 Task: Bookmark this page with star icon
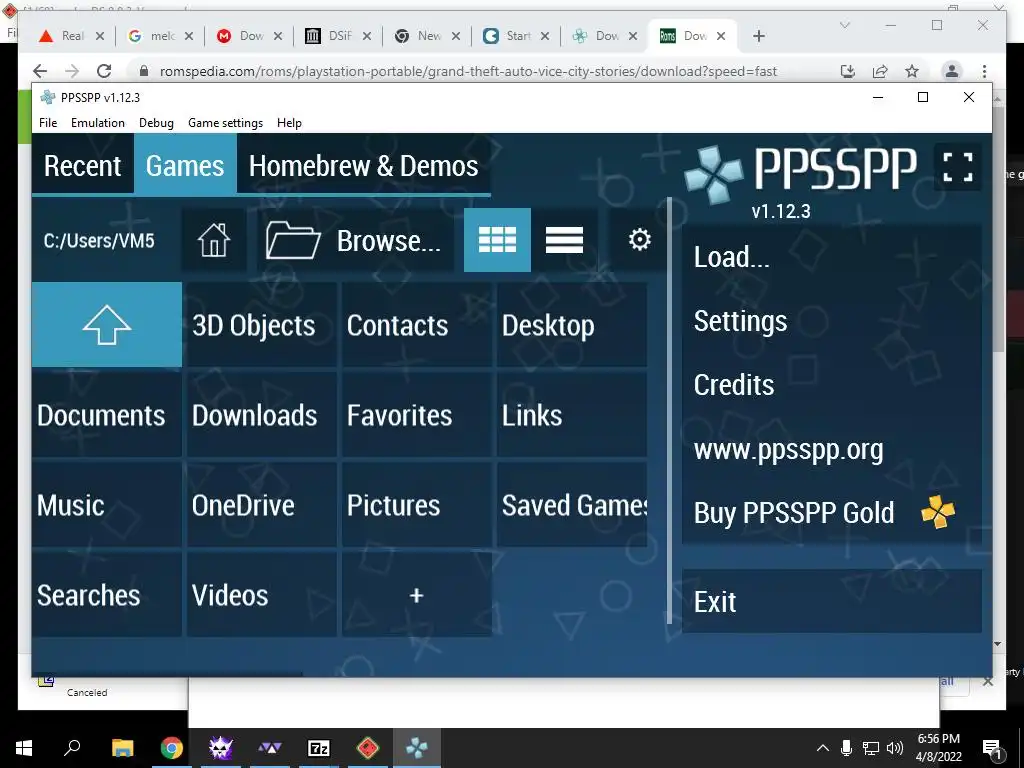tap(912, 71)
